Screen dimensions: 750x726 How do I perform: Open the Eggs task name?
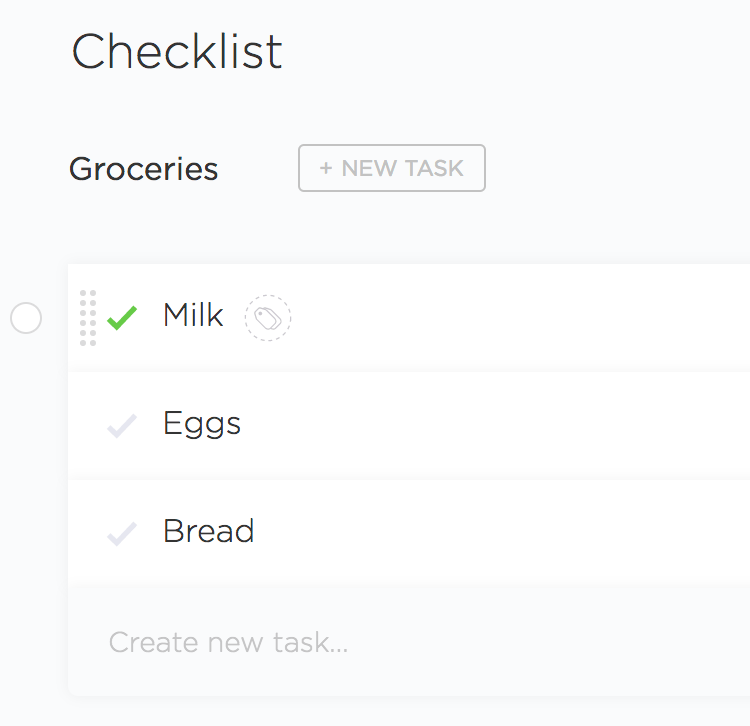coord(202,424)
